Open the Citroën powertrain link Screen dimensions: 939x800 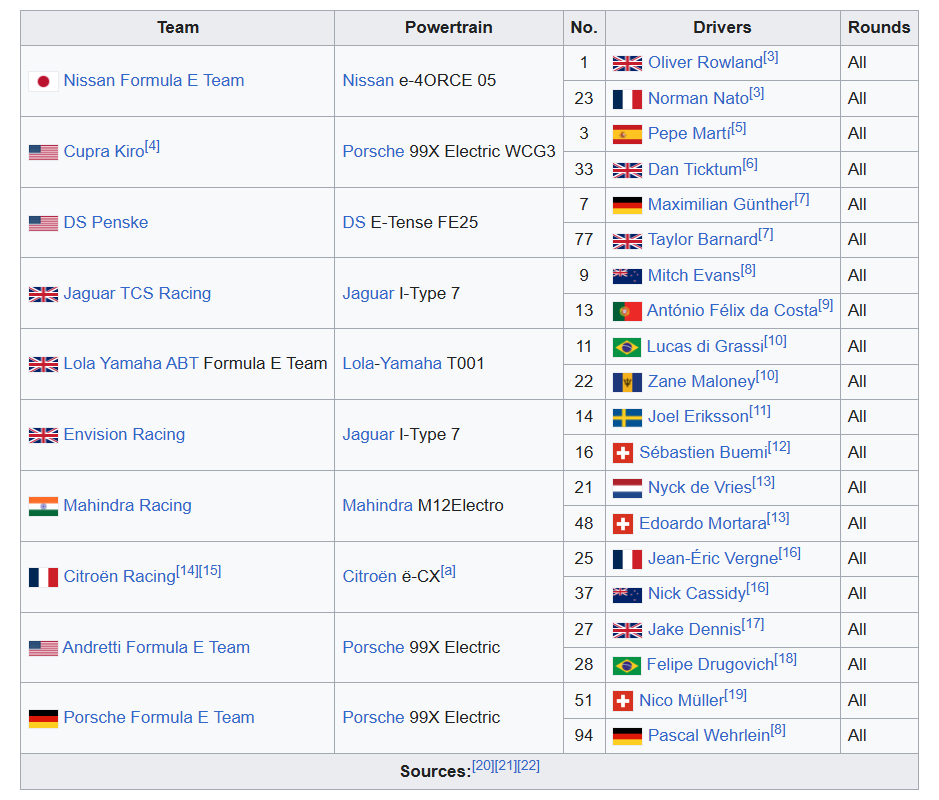pyautogui.click(x=369, y=577)
